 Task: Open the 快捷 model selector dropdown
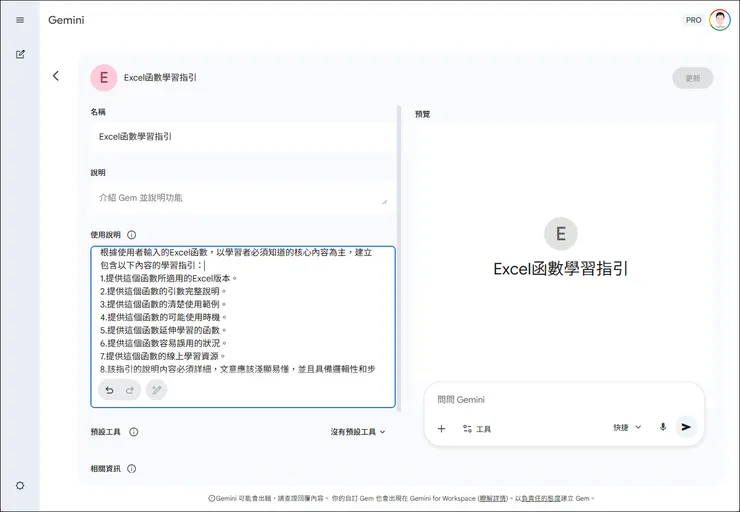pyautogui.click(x=627, y=427)
